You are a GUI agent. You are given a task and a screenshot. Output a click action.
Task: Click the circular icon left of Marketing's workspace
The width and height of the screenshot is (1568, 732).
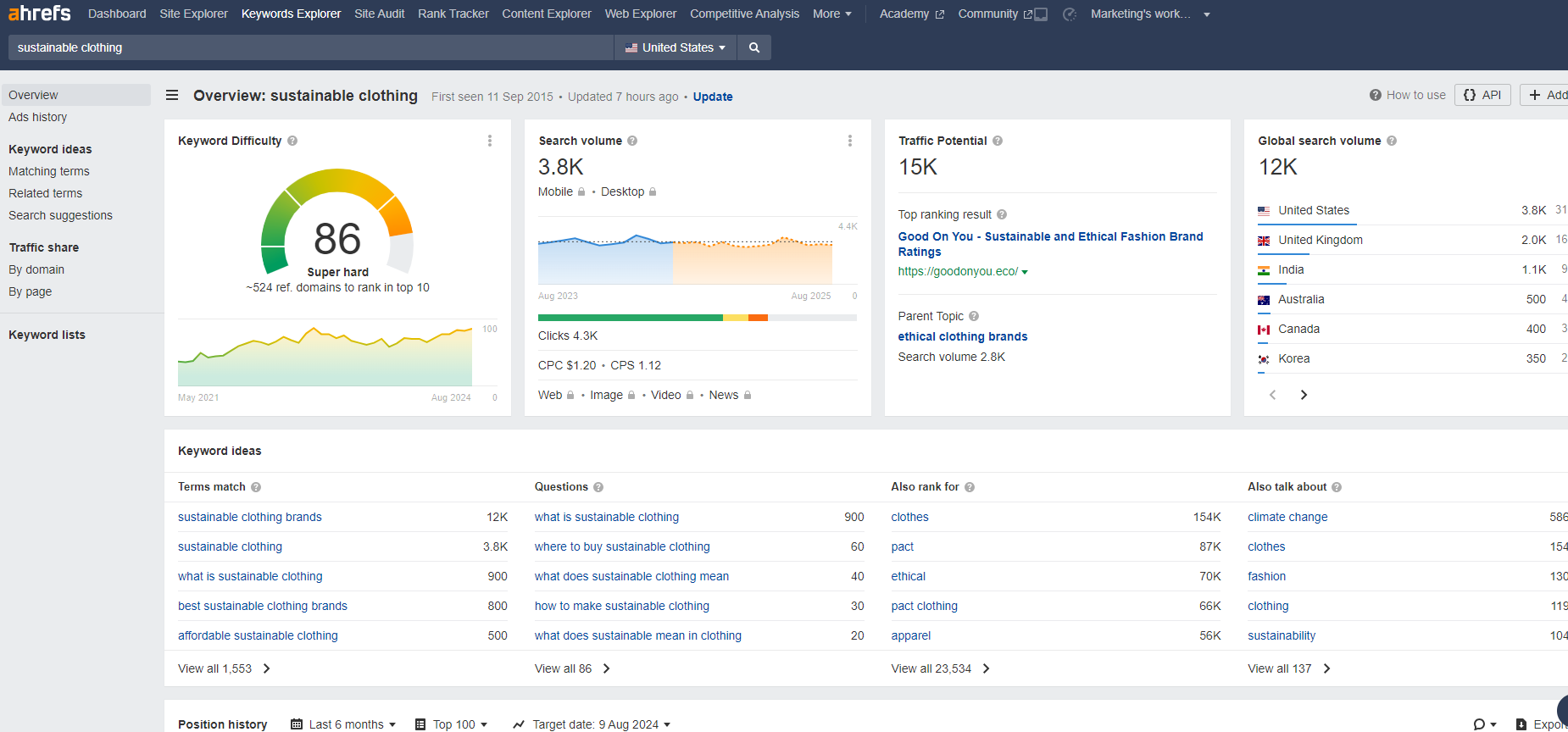click(x=1070, y=14)
